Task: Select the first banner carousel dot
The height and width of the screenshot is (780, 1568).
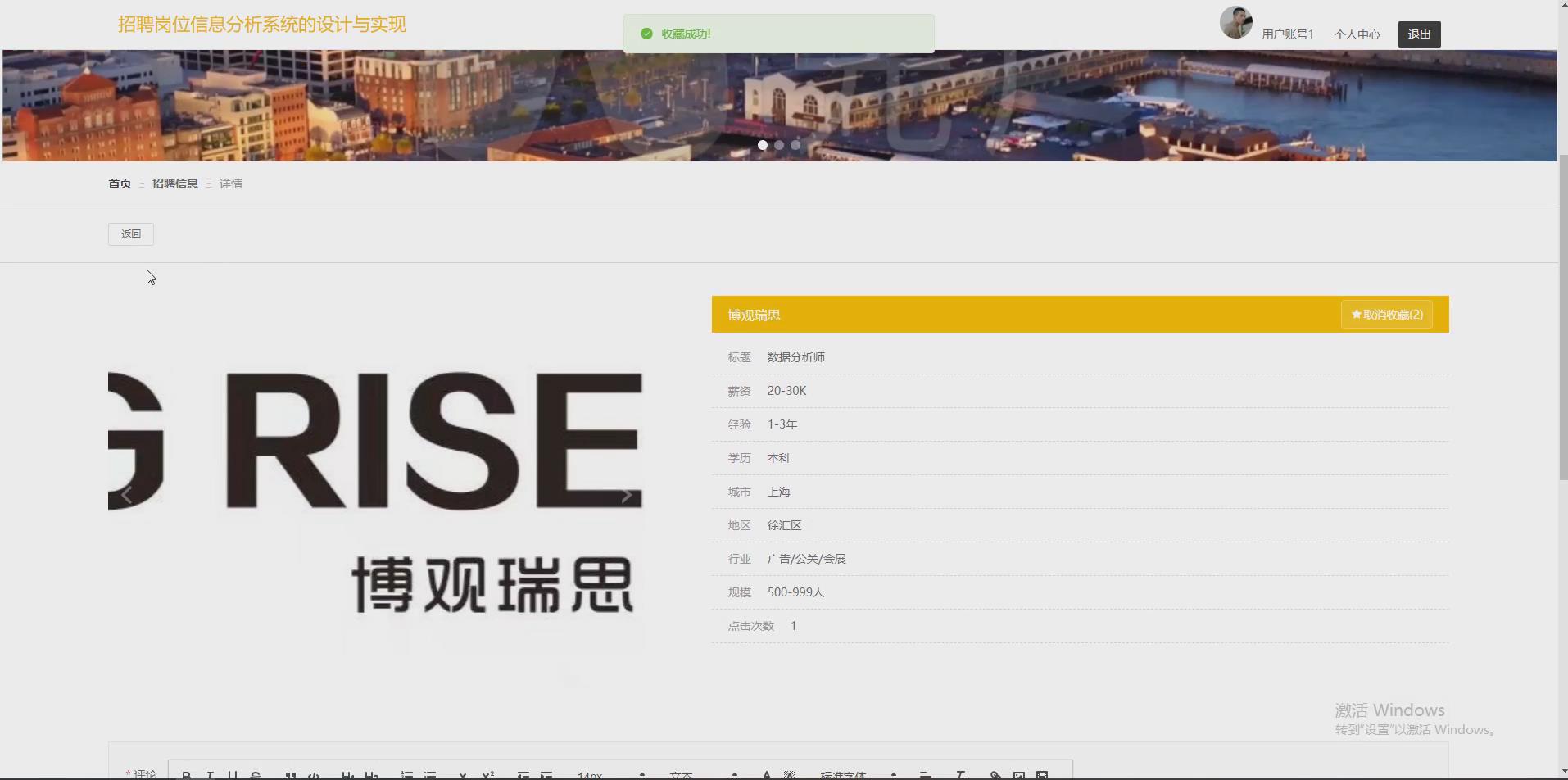Action: point(763,145)
